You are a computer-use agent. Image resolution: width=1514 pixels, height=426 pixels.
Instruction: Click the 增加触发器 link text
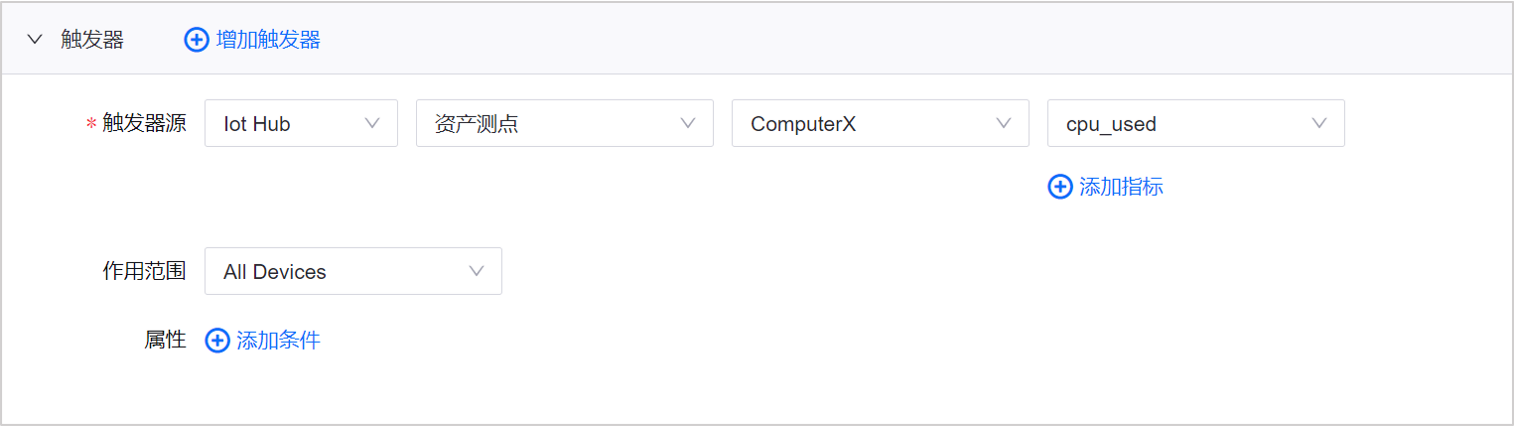click(268, 40)
